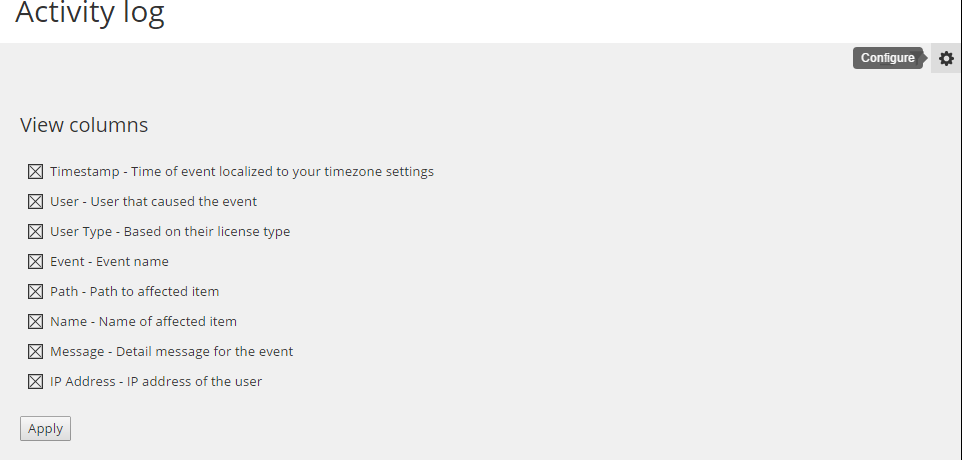Click the 'Path to affected item' label text
Viewport: 962px width, 460px height.
pos(155,292)
